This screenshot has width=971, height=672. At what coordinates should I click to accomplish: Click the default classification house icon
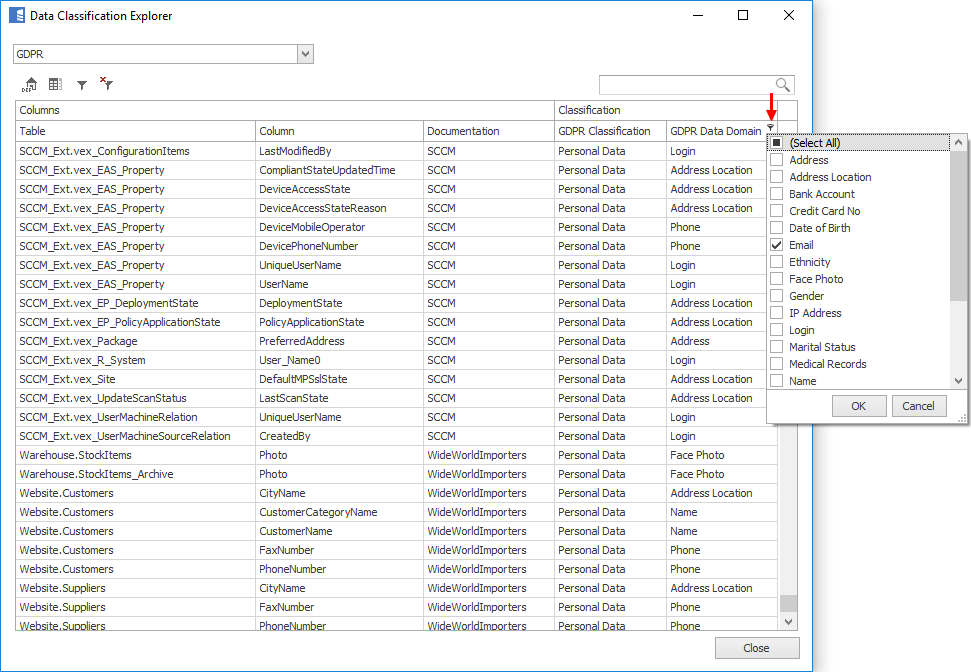pyautogui.click(x=30, y=85)
